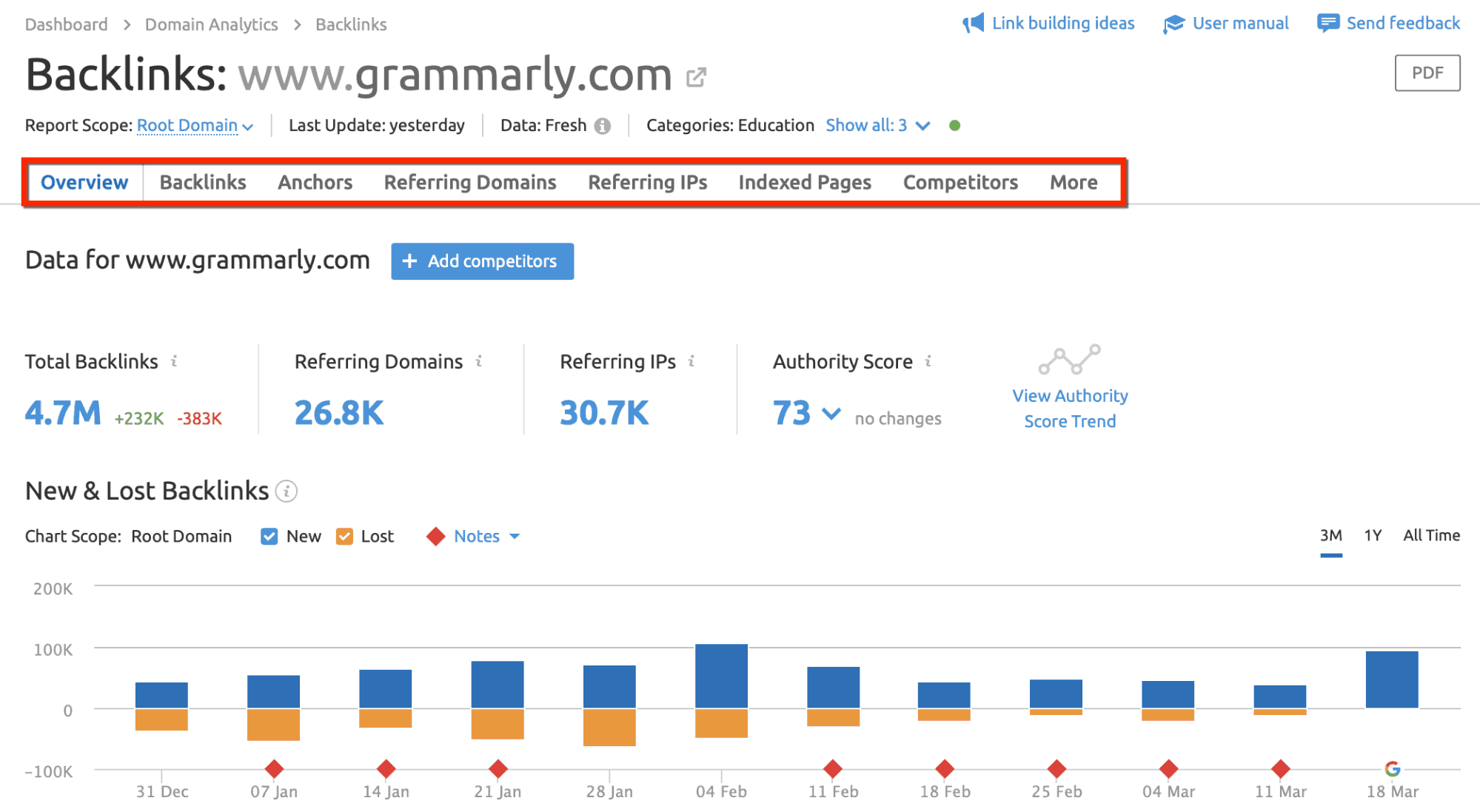Click the Add competitors button
Image resolution: width=1480 pixels, height=812 pixels.
tap(481, 261)
